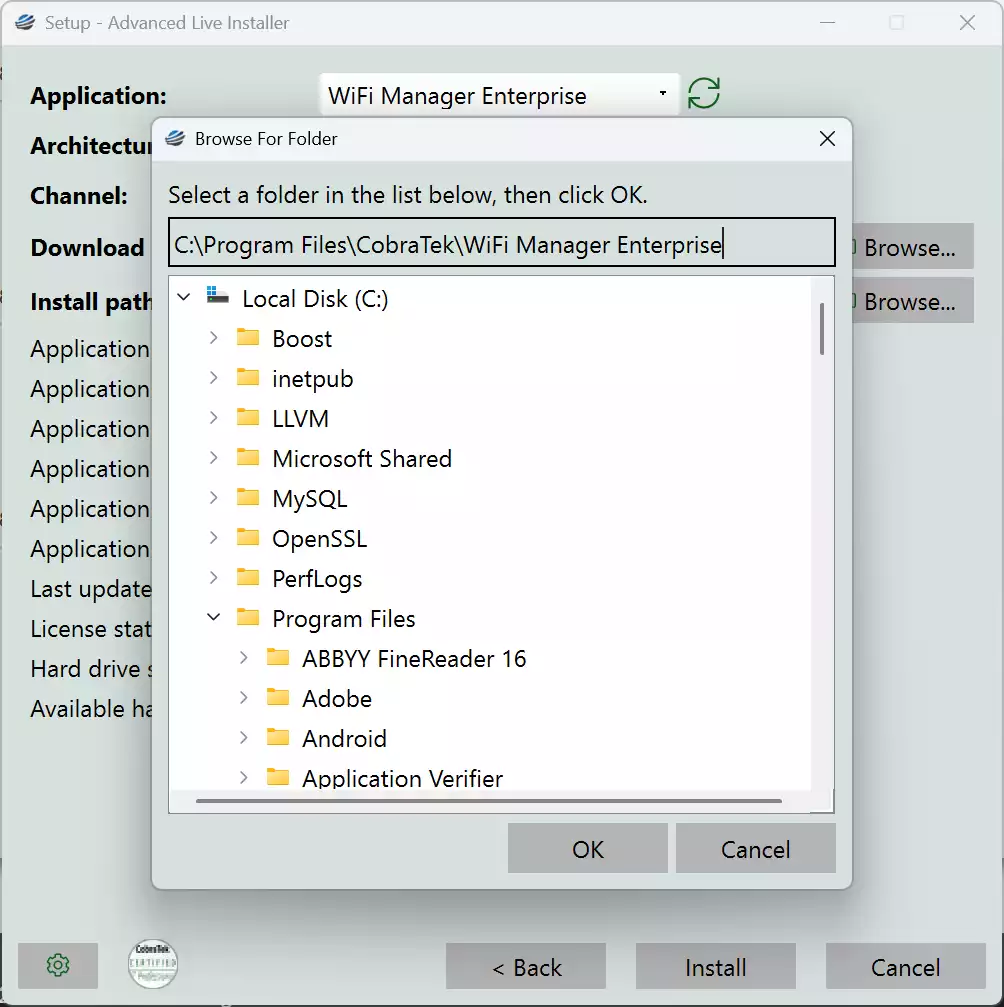1004x1007 pixels.
Task: Expand the Microsoft Shared folder chevron
Action: (214, 457)
